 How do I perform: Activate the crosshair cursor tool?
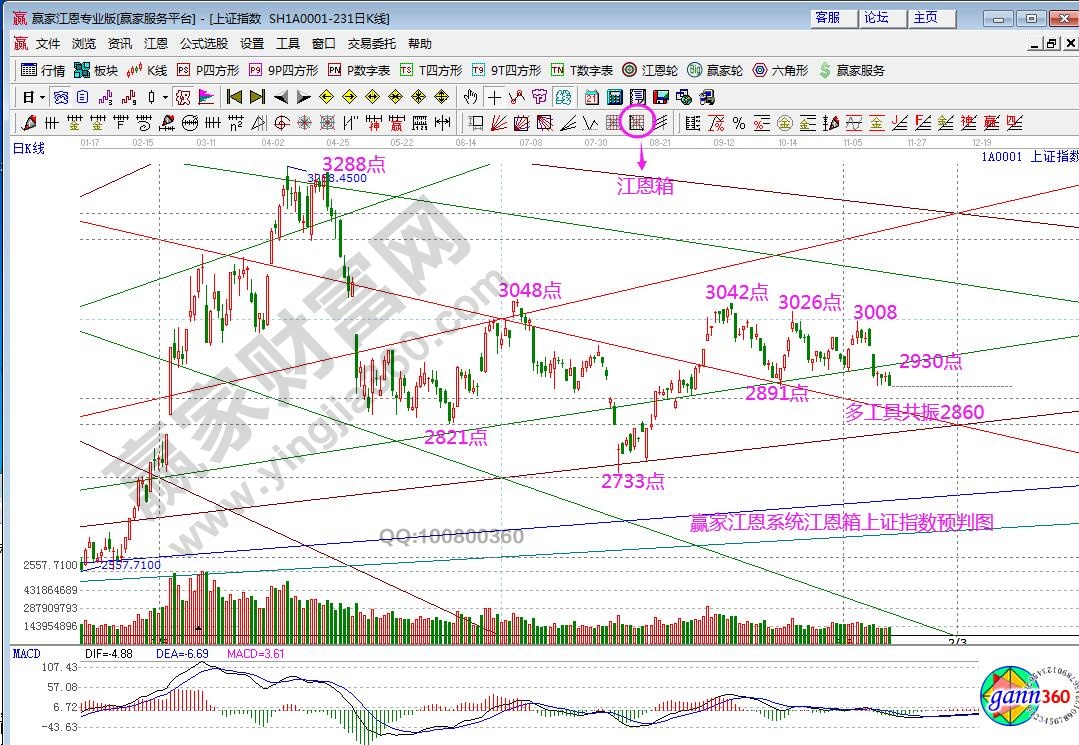click(494, 97)
